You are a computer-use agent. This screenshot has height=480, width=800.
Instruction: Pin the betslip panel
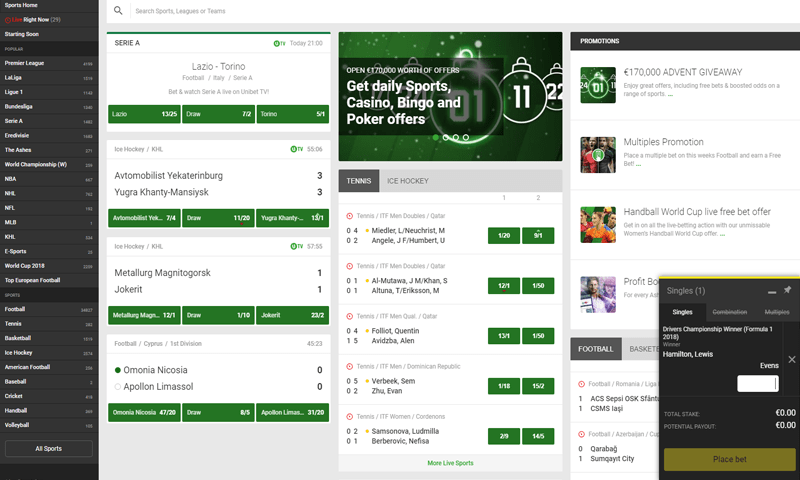[x=787, y=290]
